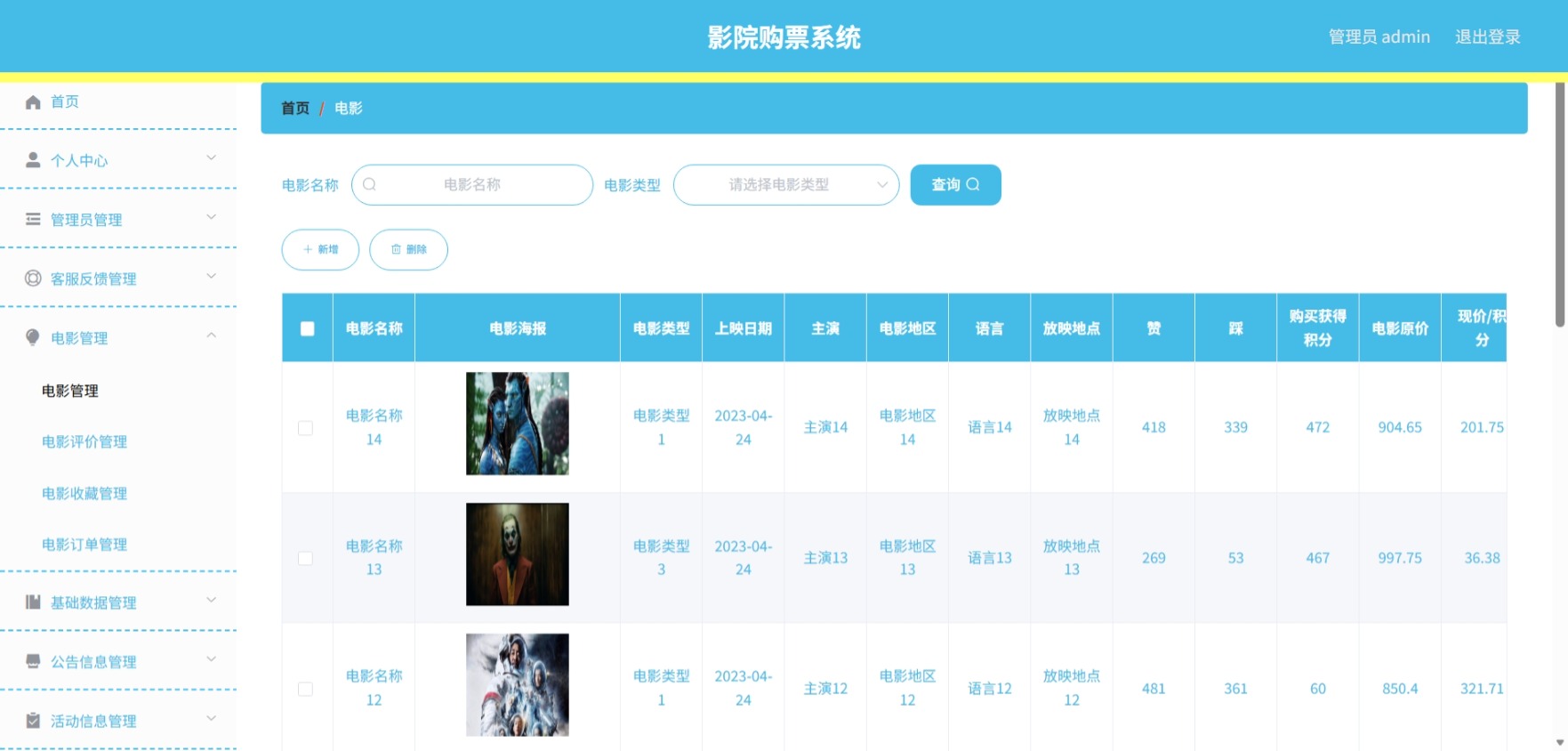Click 电影 in the breadcrumb

pos(349,108)
